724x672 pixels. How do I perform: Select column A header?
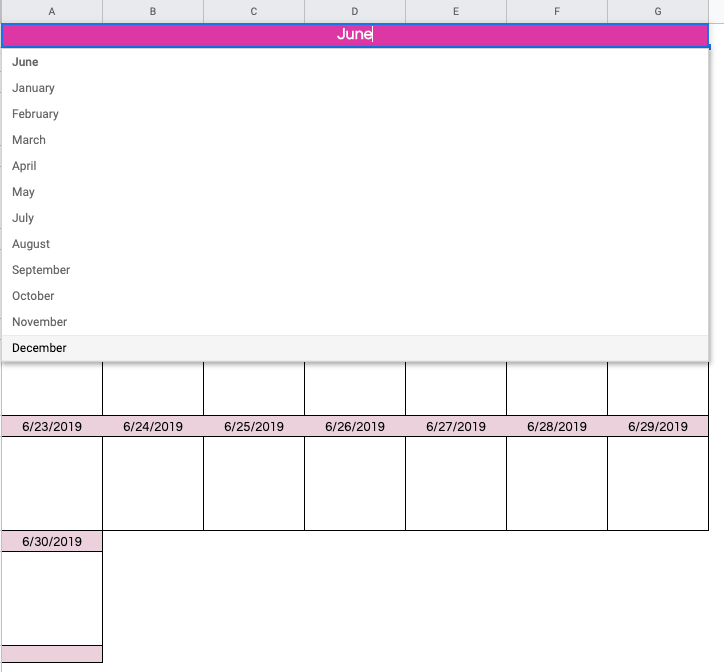coord(52,12)
